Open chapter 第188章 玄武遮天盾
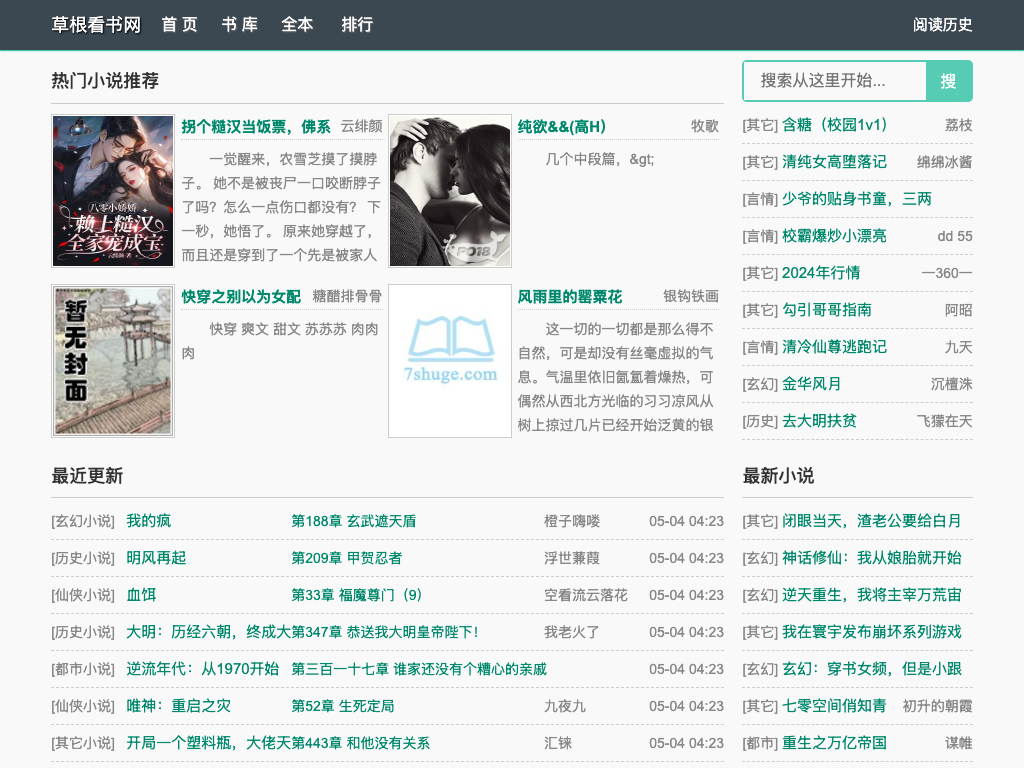Screen dimensions: 1024x768 tap(354, 521)
